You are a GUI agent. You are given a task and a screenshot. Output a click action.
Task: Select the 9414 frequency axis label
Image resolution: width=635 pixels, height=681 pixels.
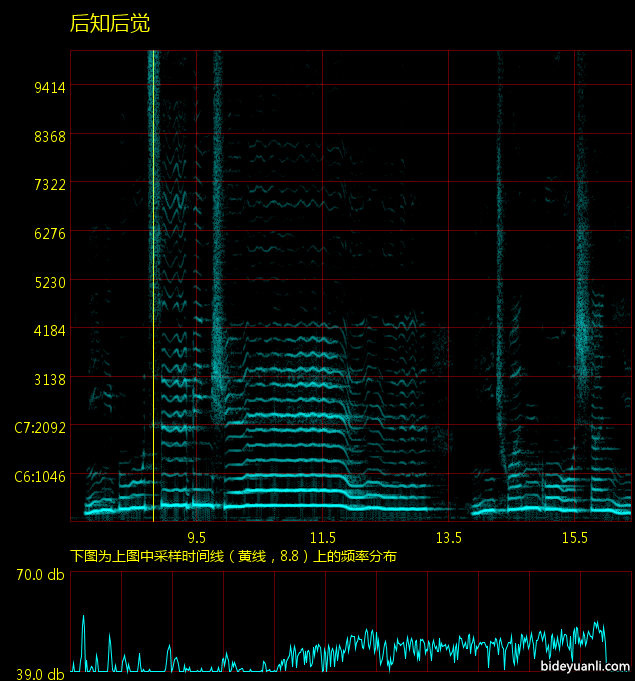pyautogui.click(x=49, y=87)
